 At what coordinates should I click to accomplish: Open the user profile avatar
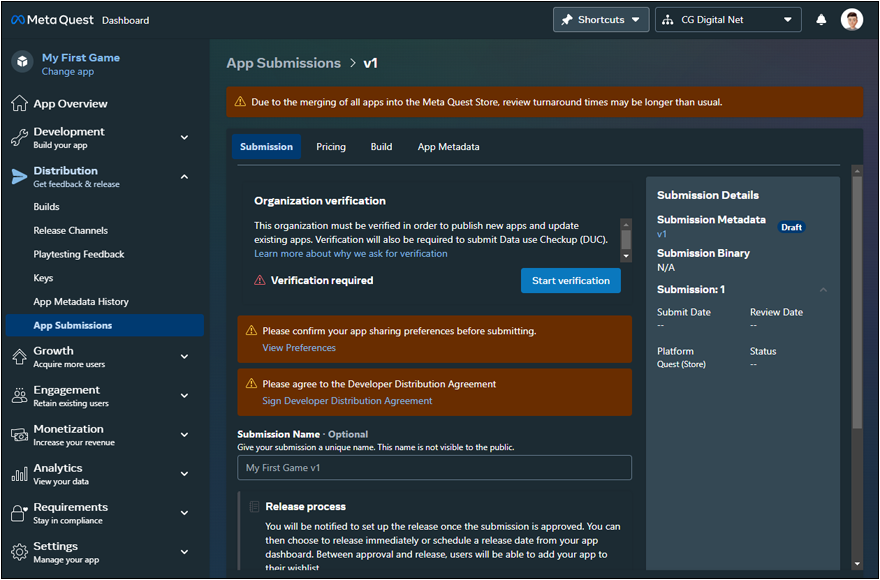click(851, 20)
